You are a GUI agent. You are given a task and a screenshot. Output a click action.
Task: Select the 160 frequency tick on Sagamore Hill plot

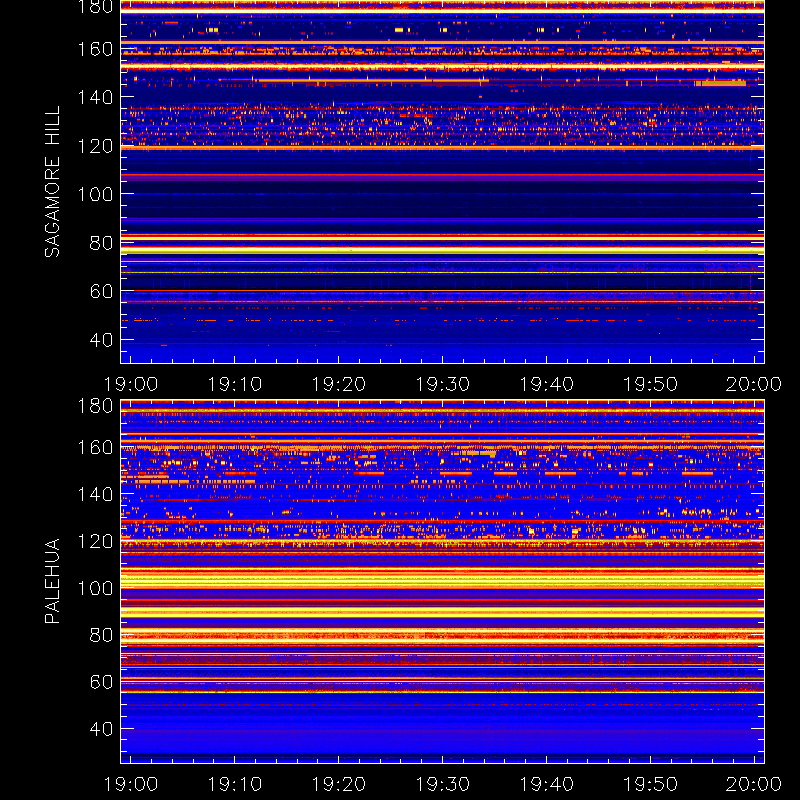pyautogui.click(x=95, y=49)
